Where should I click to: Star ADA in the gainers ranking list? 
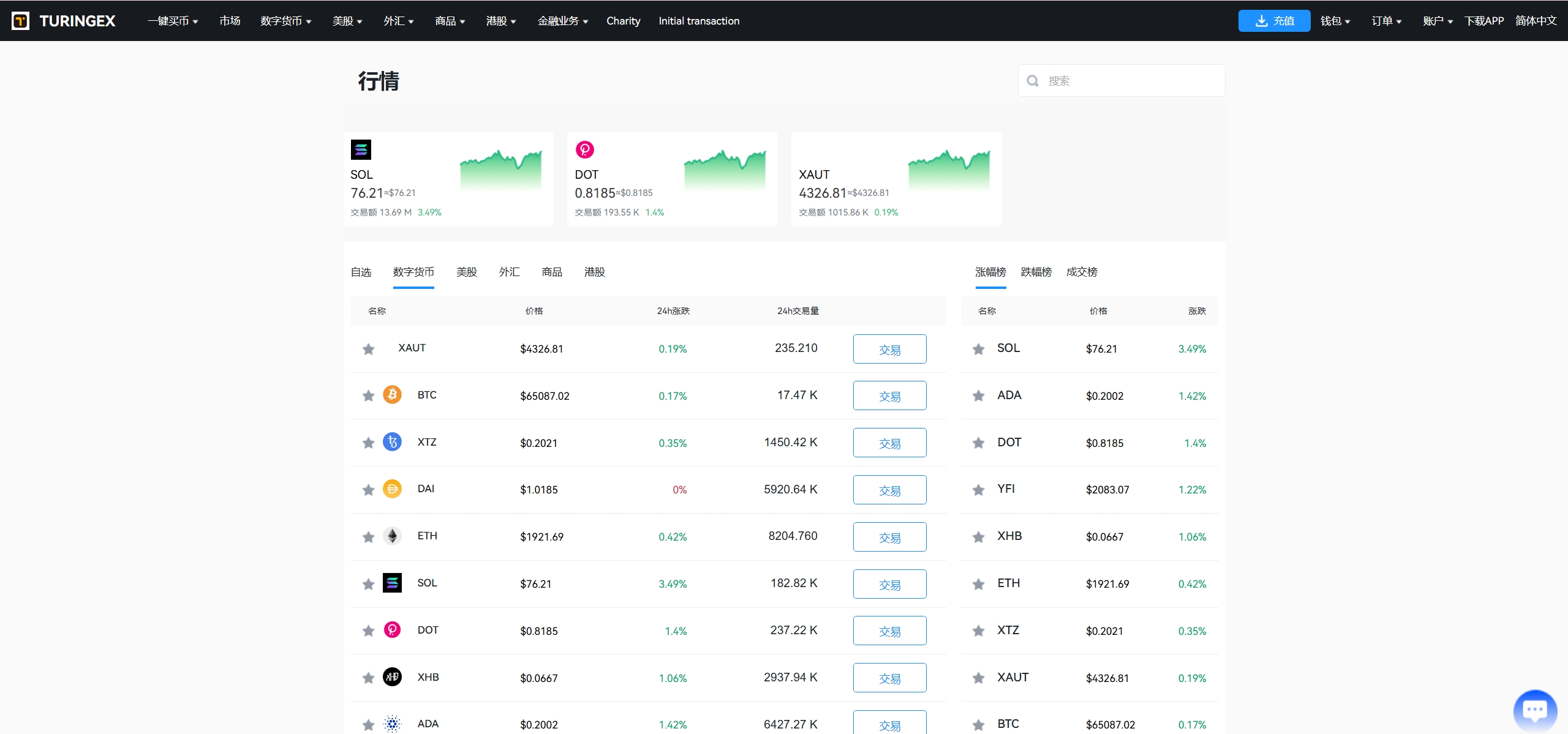(x=979, y=396)
